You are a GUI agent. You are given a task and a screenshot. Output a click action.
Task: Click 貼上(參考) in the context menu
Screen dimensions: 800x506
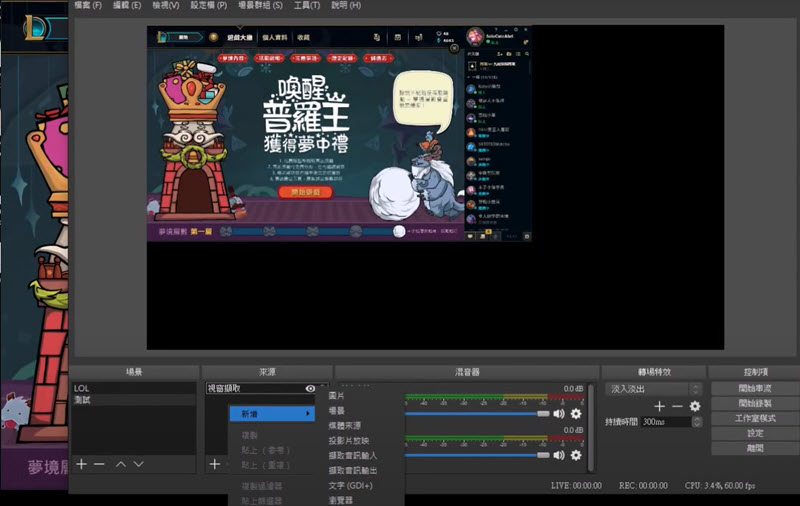266,450
